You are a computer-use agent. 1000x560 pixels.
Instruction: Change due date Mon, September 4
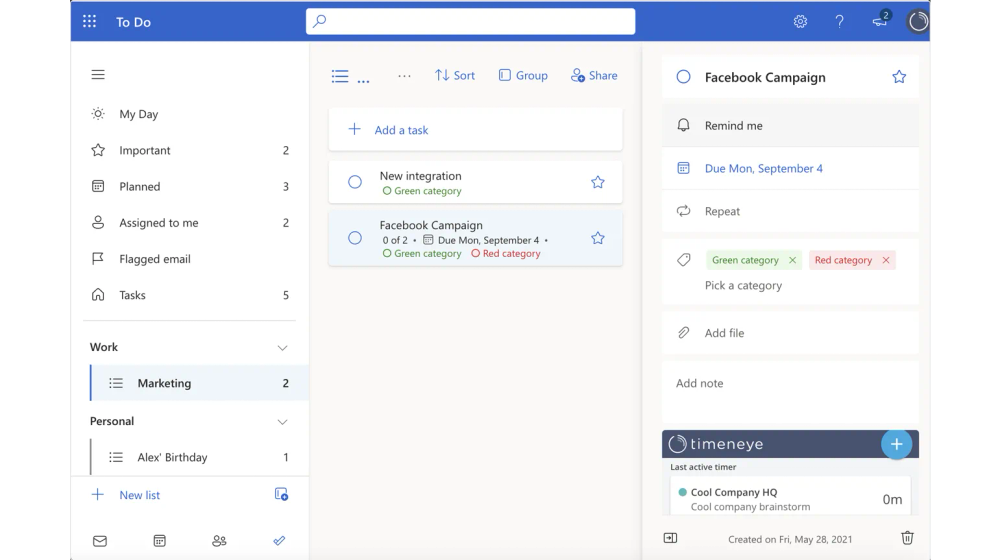tap(790, 168)
